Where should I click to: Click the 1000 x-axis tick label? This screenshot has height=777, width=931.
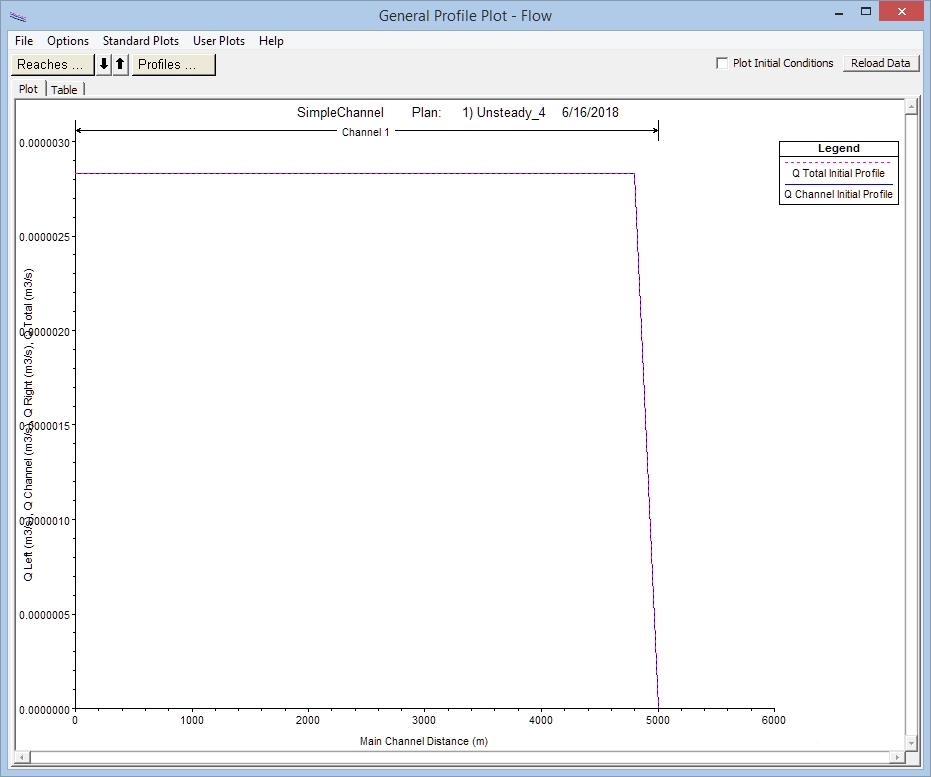[x=192, y=720]
